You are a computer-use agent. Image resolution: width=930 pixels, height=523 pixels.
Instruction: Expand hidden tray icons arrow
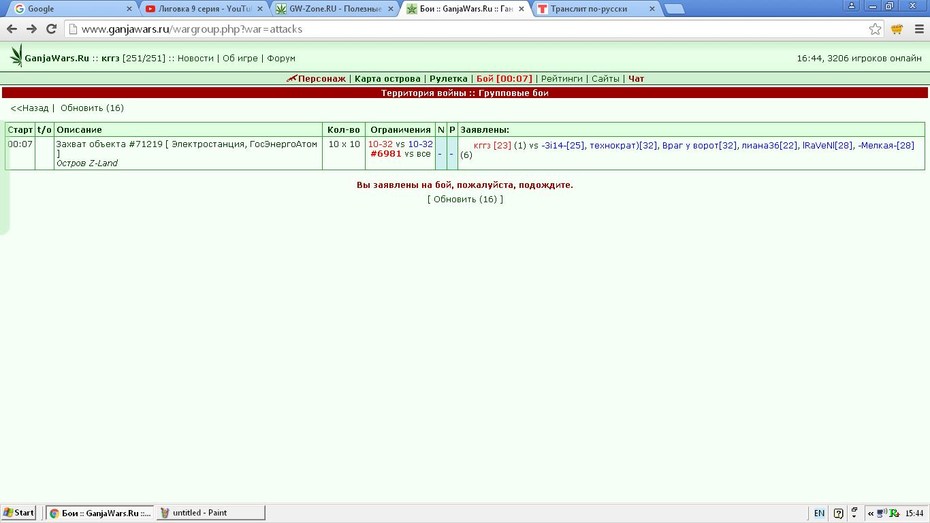tap(871, 514)
